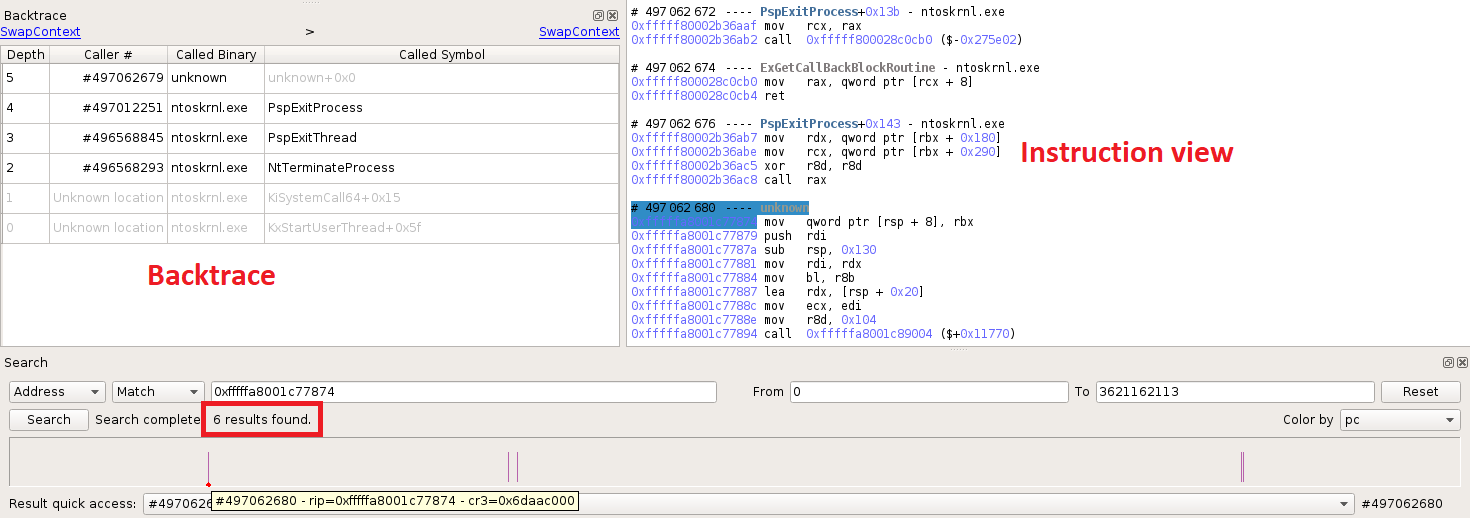
Task: Open the Match mode dropdown
Action: point(158,392)
